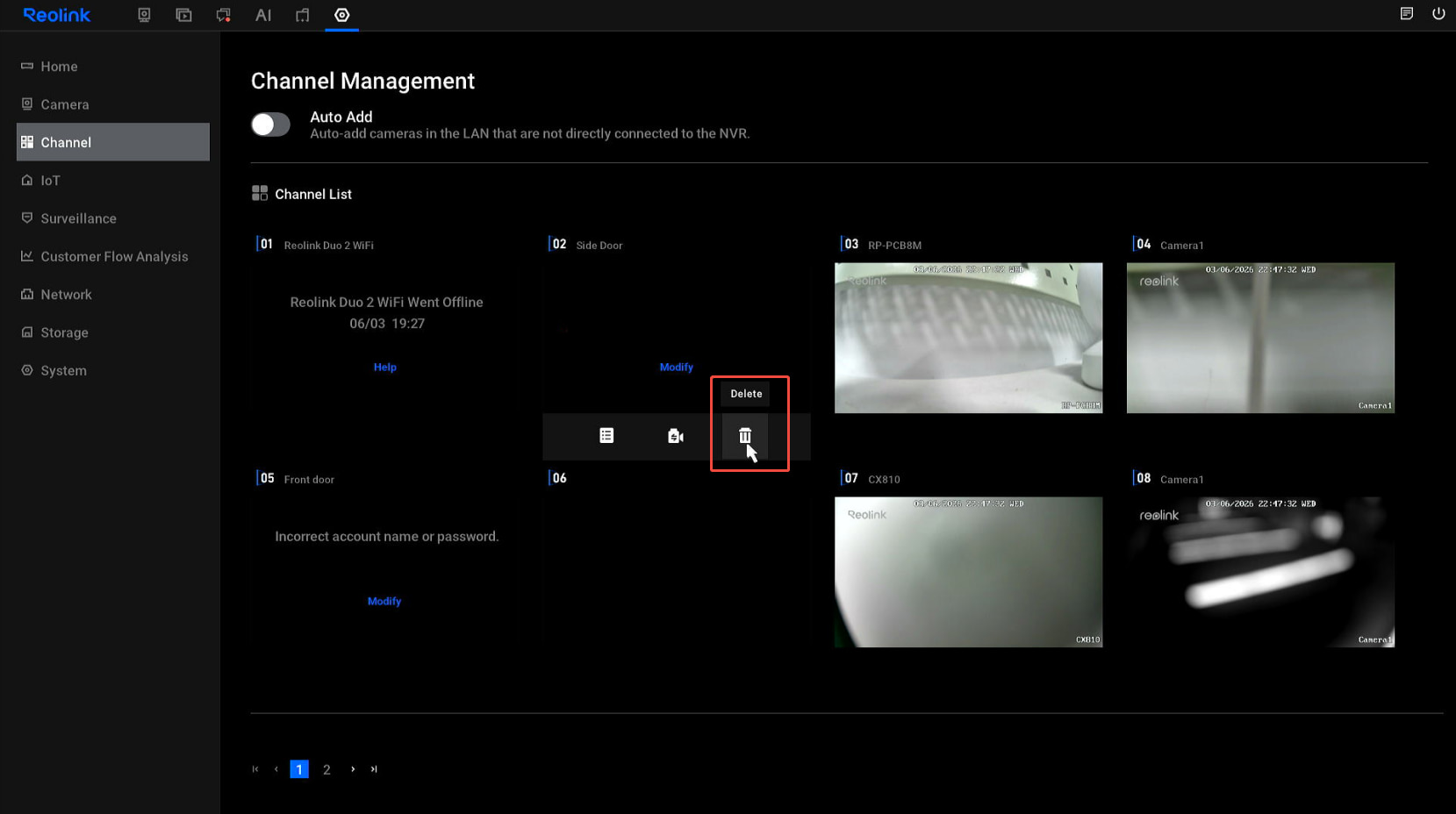Open the AI tab in top bar
Screen dimensions: 1456x814
point(263,15)
